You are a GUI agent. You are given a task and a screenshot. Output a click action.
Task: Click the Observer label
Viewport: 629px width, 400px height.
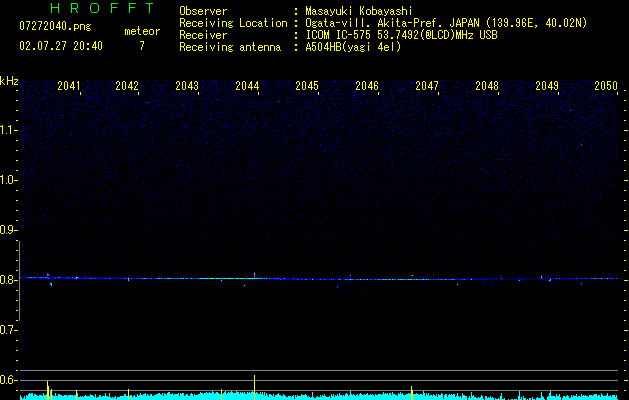click(203, 11)
